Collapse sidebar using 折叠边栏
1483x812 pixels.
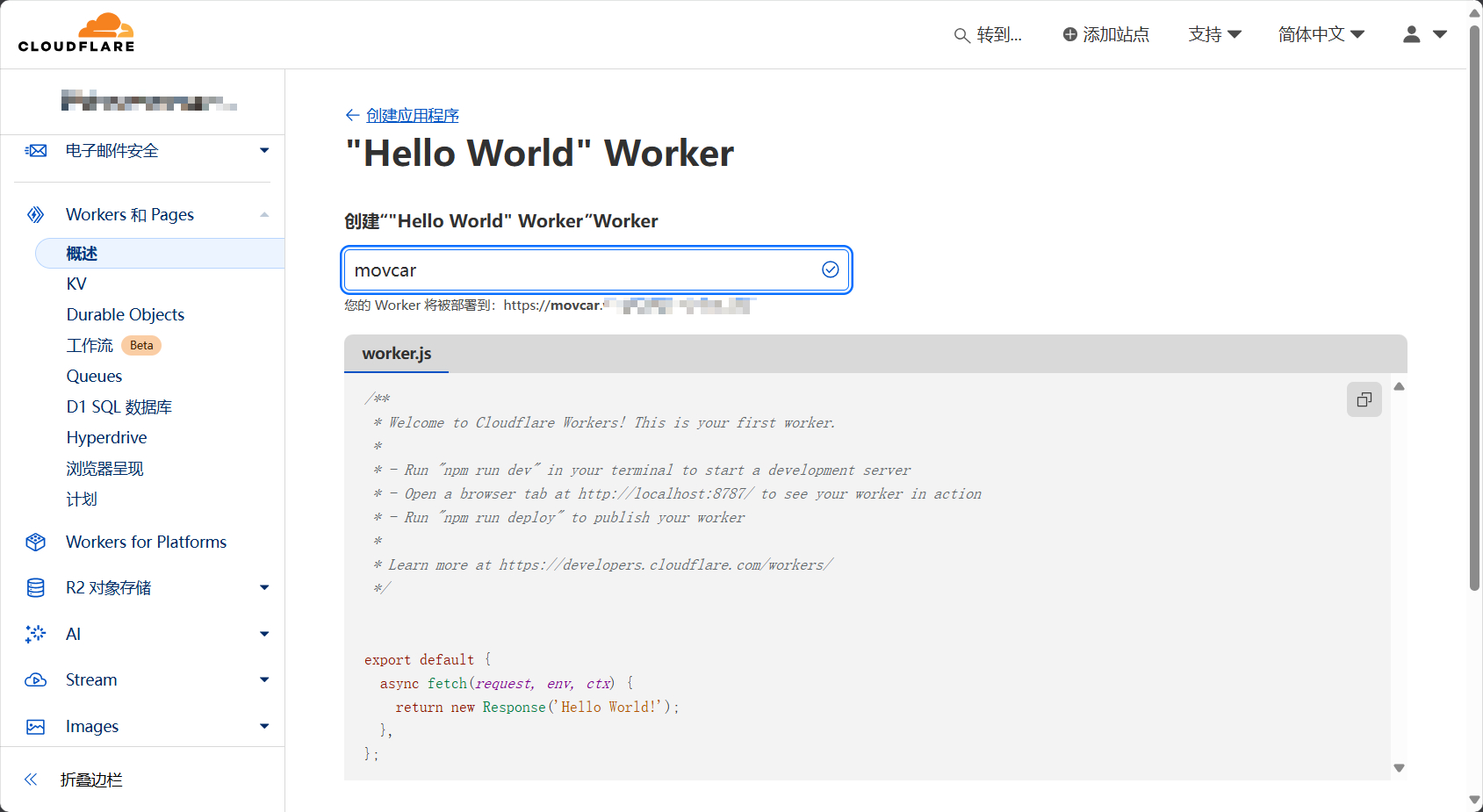pos(90,780)
